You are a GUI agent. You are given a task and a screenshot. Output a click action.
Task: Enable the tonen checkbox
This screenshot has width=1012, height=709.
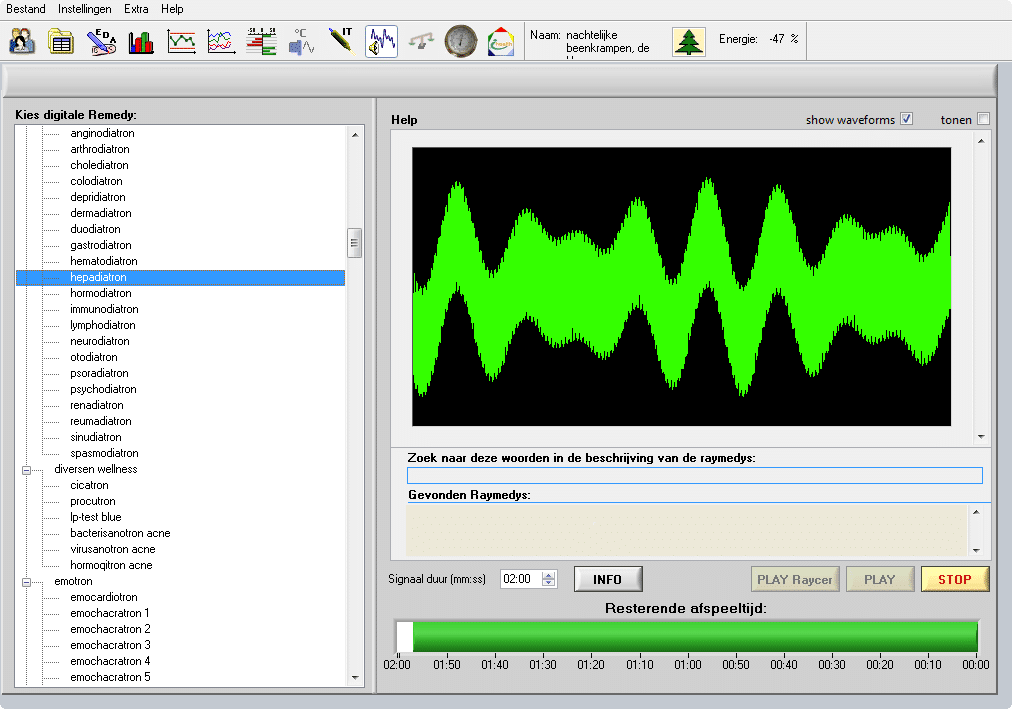(x=983, y=119)
